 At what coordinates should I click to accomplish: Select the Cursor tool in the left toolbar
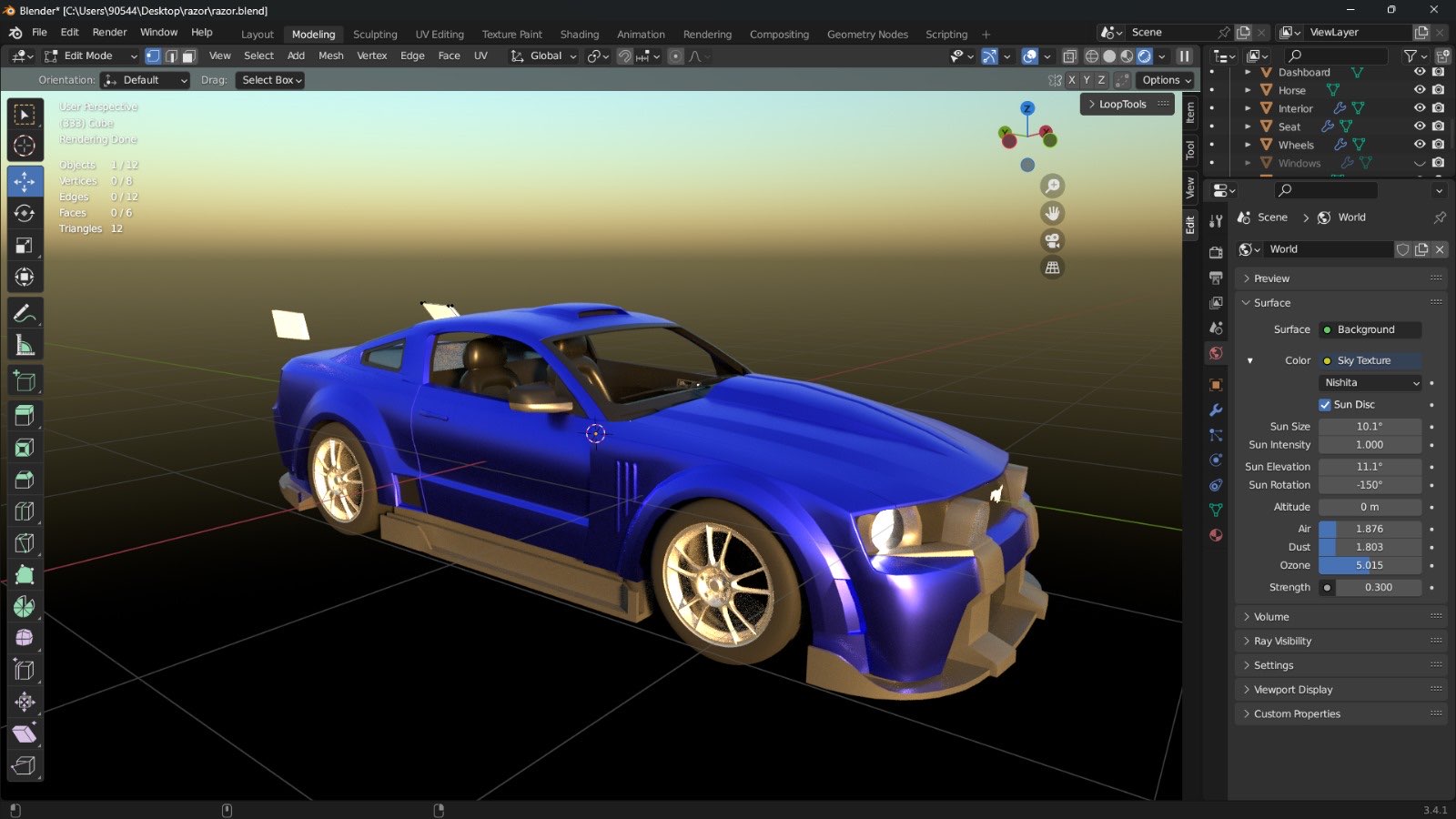pyautogui.click(x=25, y=146)
